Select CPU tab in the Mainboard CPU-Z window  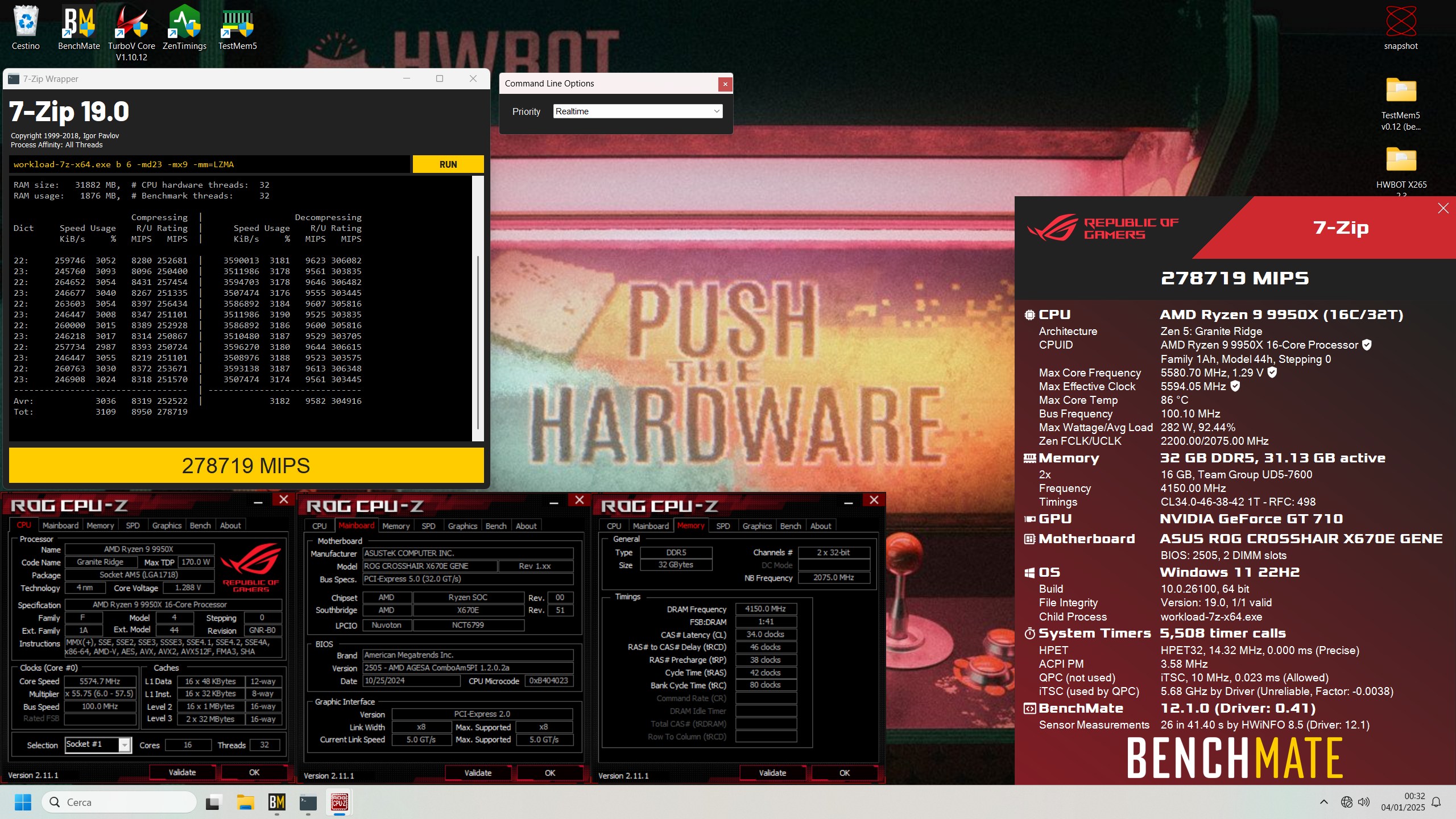(x=320, y=526)
